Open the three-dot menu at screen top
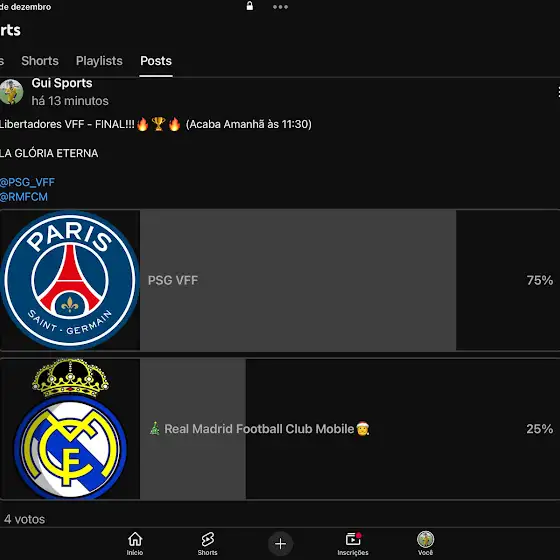 pyautogui.click(x=280, y=7)
